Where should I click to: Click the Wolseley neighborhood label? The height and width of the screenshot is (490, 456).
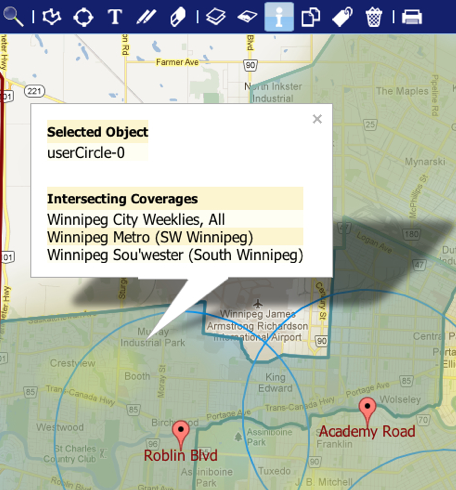(x=400, y=399)
